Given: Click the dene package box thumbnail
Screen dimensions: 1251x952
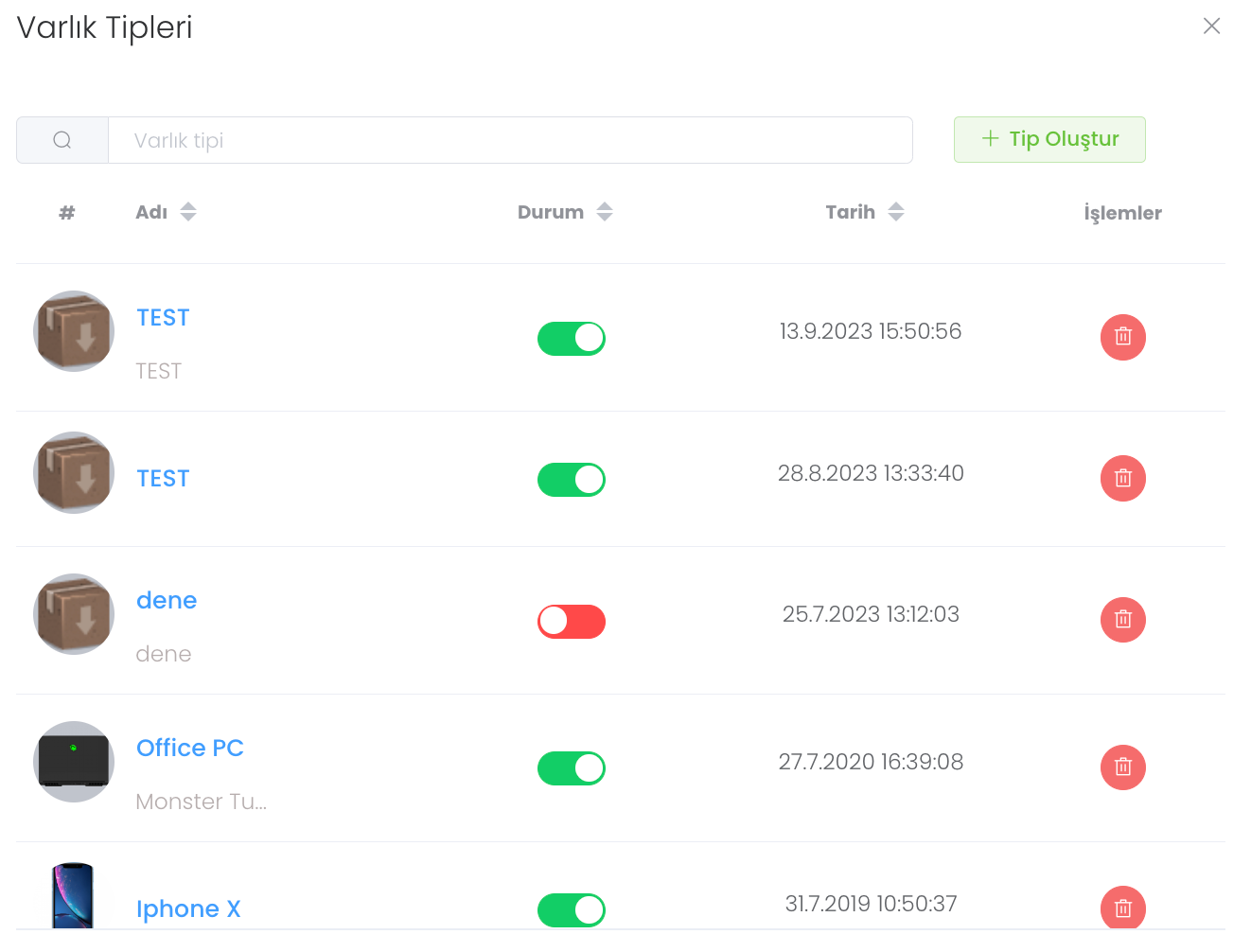Looking at the screenshot, I should click(x=74, y=614).
